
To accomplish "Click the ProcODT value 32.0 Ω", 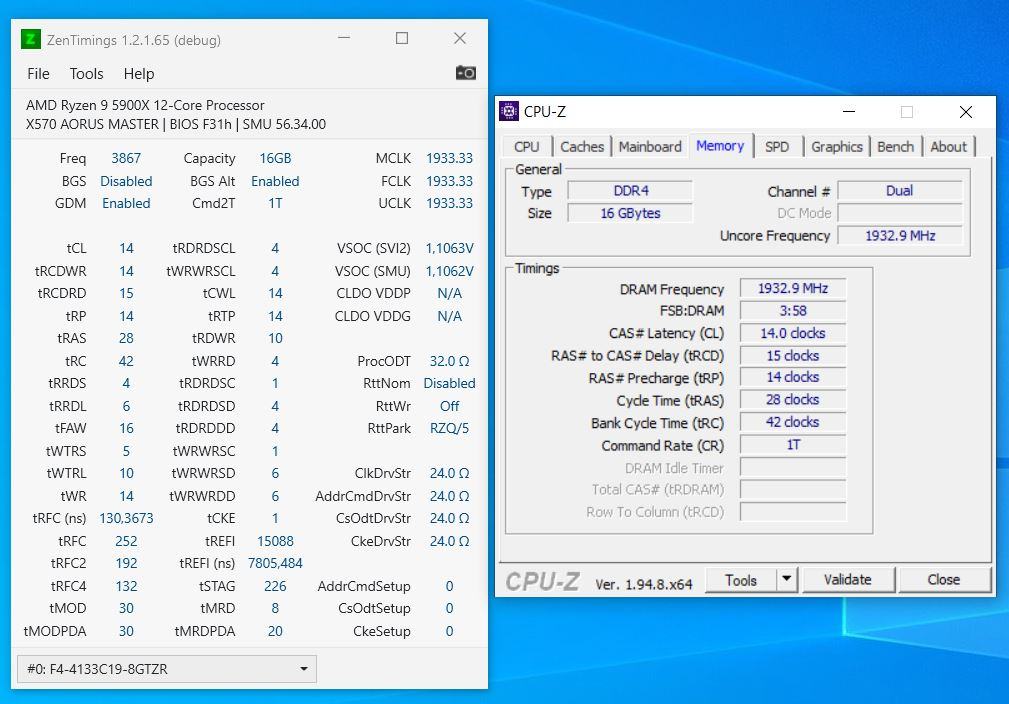I will pos(449,362).
